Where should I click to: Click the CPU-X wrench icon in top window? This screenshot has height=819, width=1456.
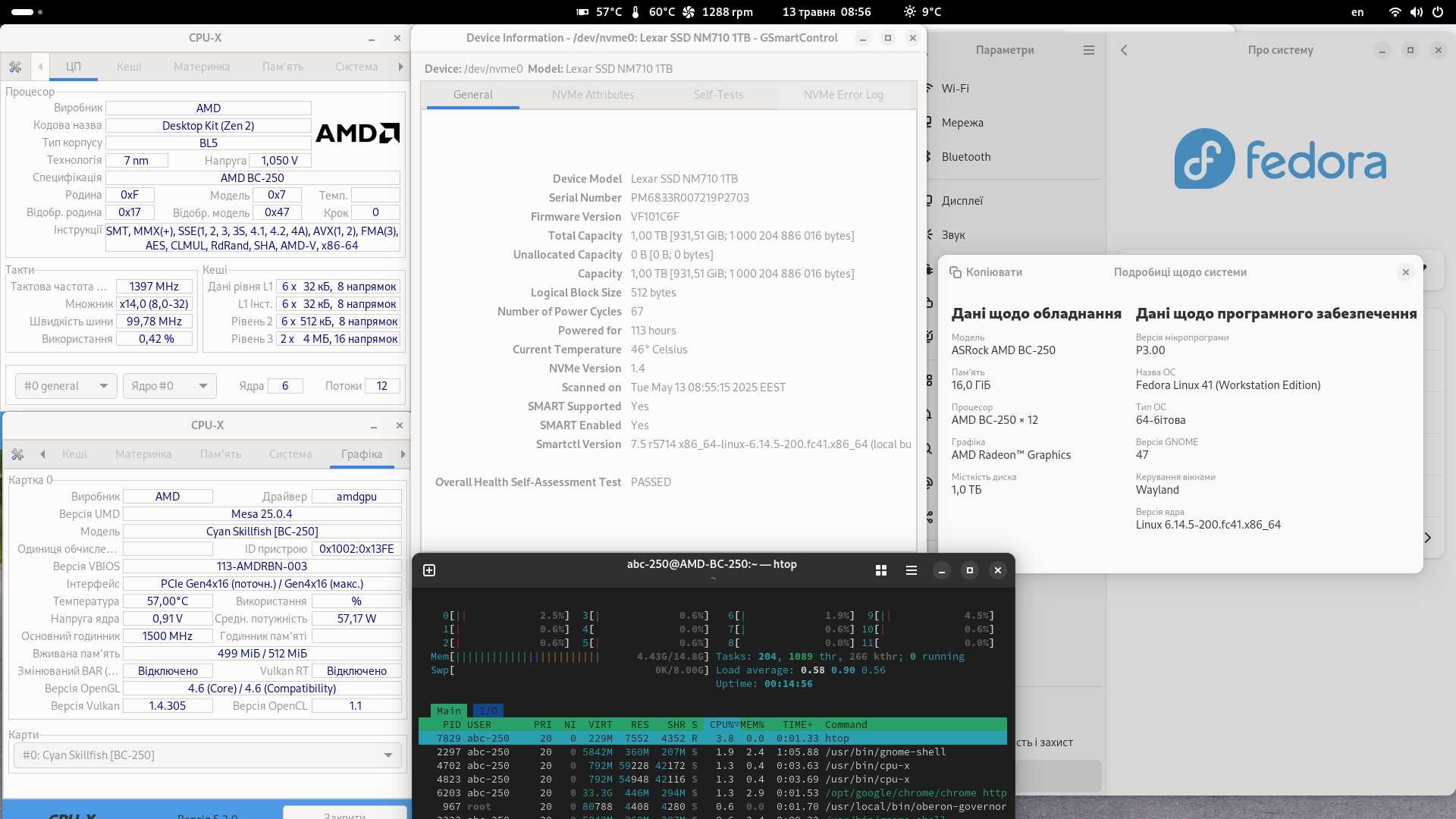[x=15, y=67]
